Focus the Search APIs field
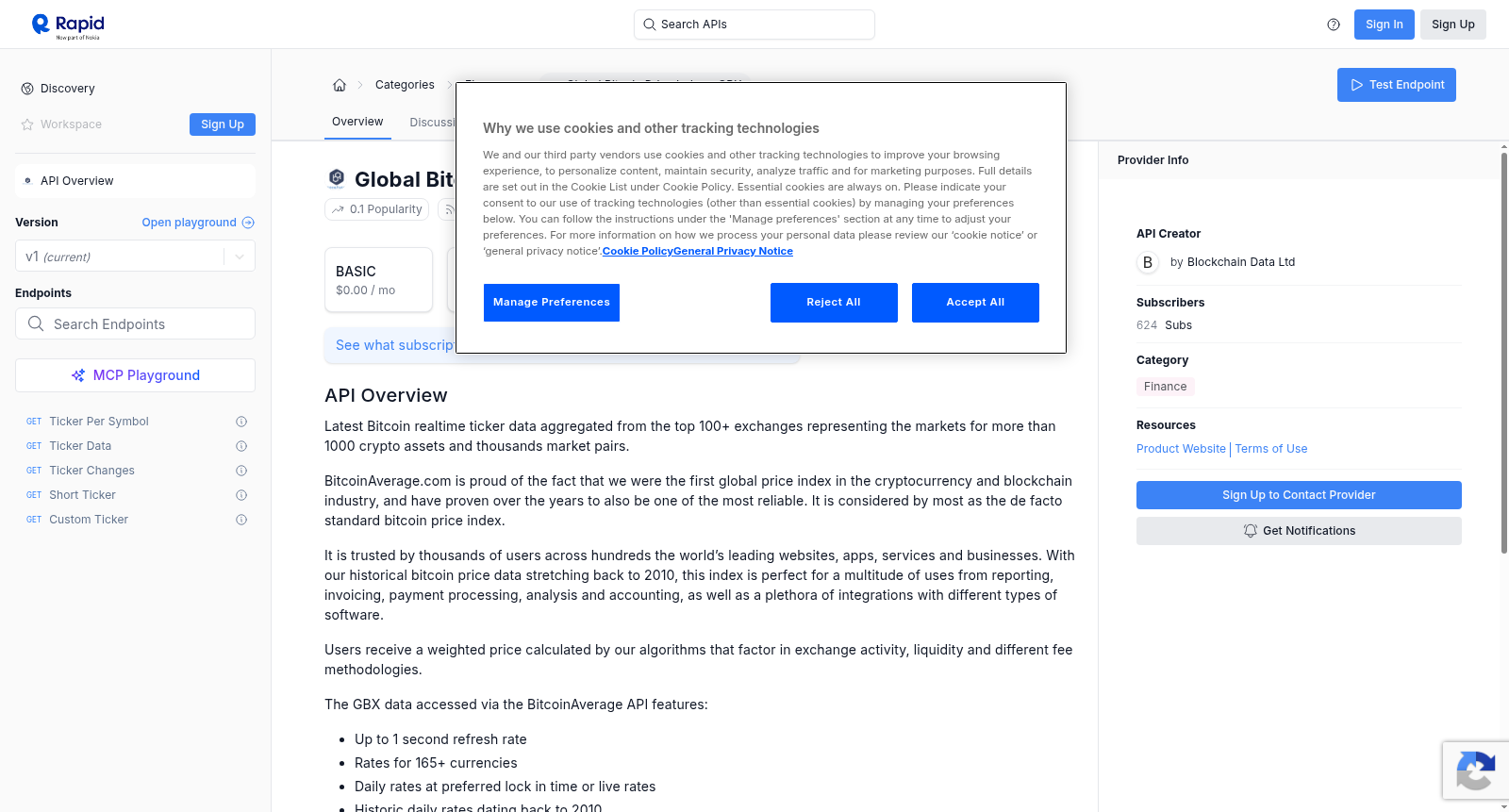Image resolution: width=1509 pixels, height=812 pixels. click(x=754, y=25)
